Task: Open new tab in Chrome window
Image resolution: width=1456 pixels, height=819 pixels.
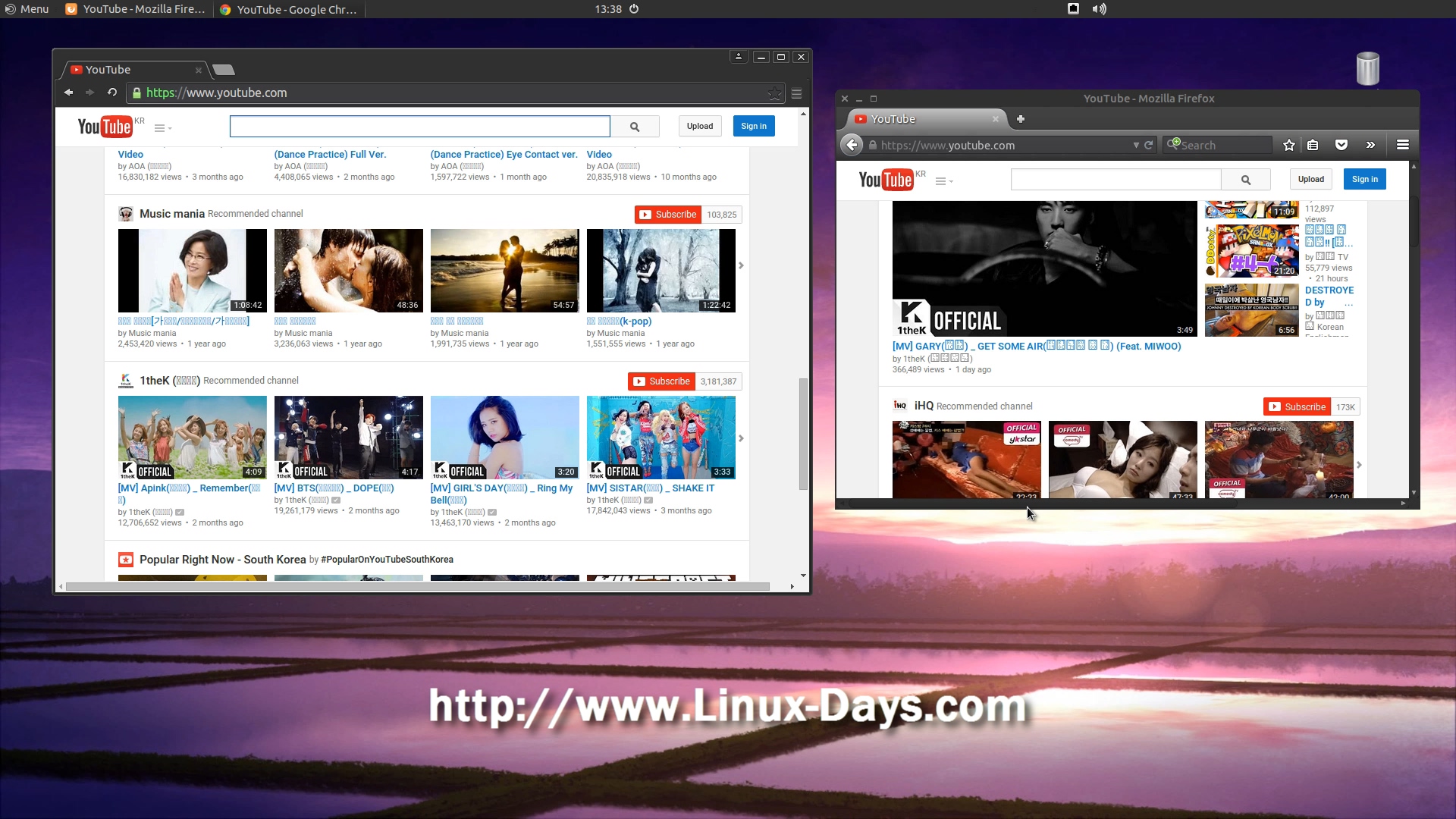Action: coord(224,70)
